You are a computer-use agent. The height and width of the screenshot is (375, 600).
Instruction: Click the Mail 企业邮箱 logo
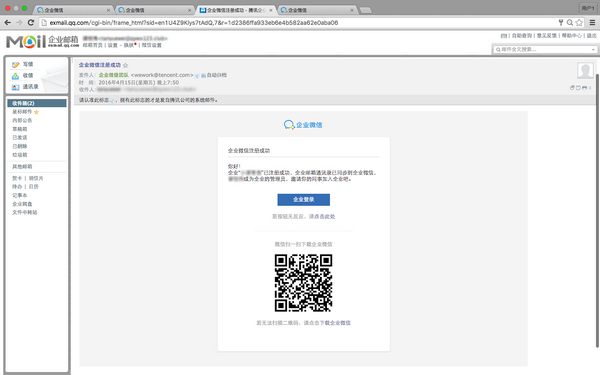click(42, 41)
